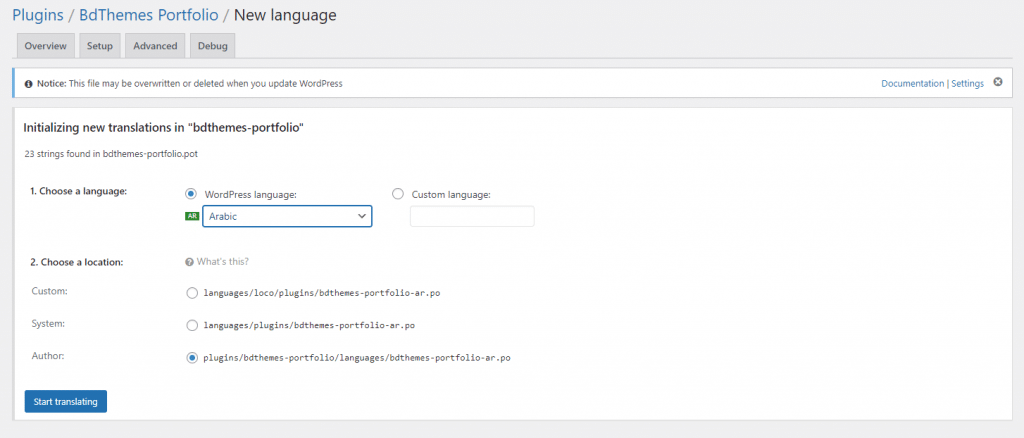Select the Custom language radio option
The image size is (1024, 438).
click(x=397, y=194)
